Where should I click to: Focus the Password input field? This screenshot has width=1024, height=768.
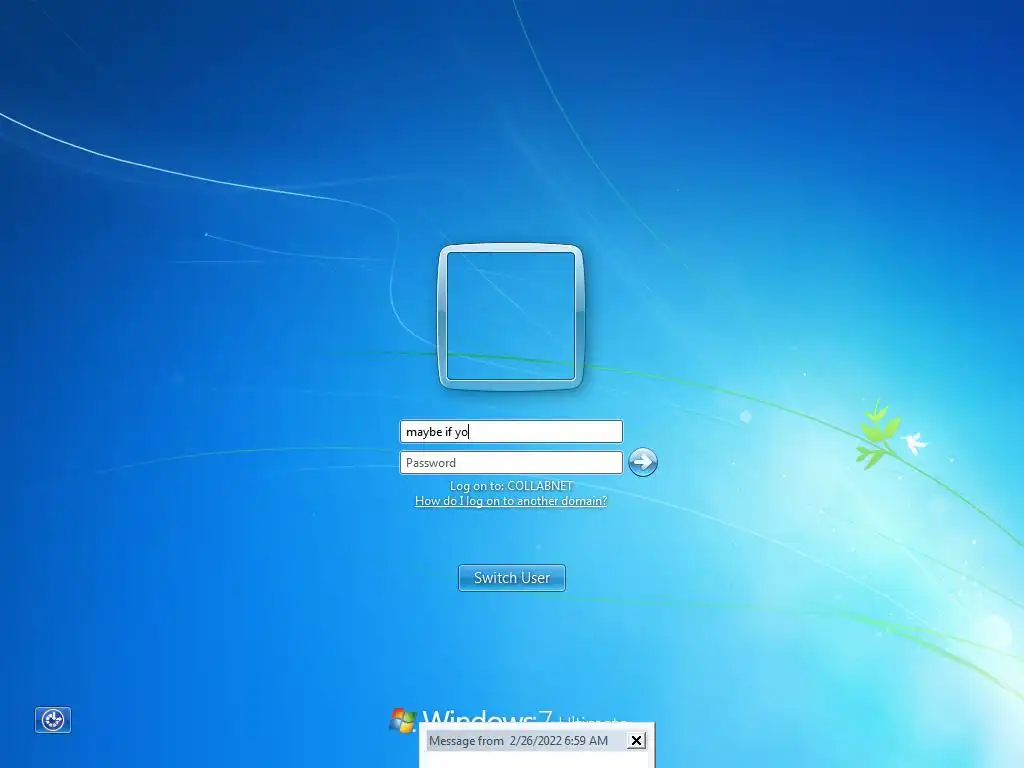coord(511,462)
